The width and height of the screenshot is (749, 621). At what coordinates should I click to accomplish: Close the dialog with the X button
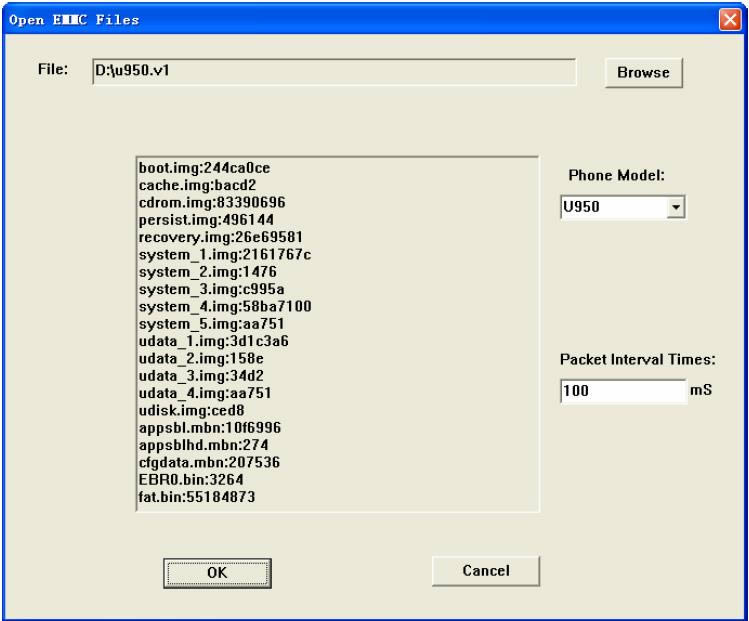[733, 19]
